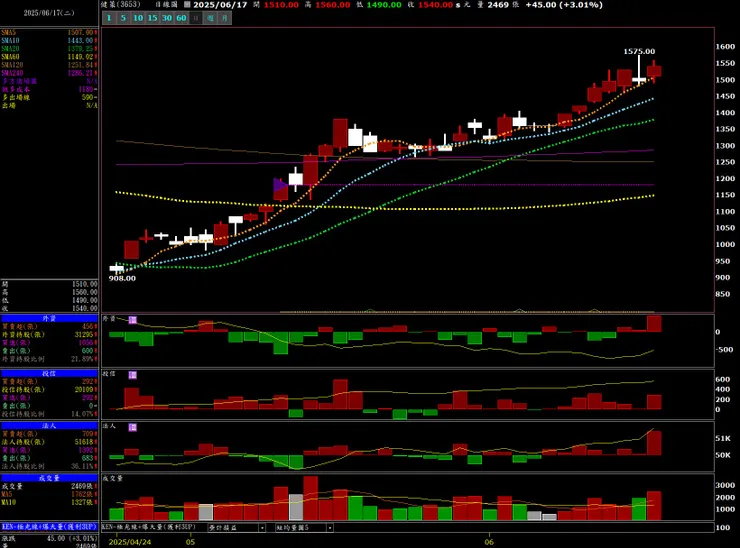The width and height of the screenshot is (740, 548).
Task: Click the SMA10 value 1443.00
Action: tap(80, 41)
